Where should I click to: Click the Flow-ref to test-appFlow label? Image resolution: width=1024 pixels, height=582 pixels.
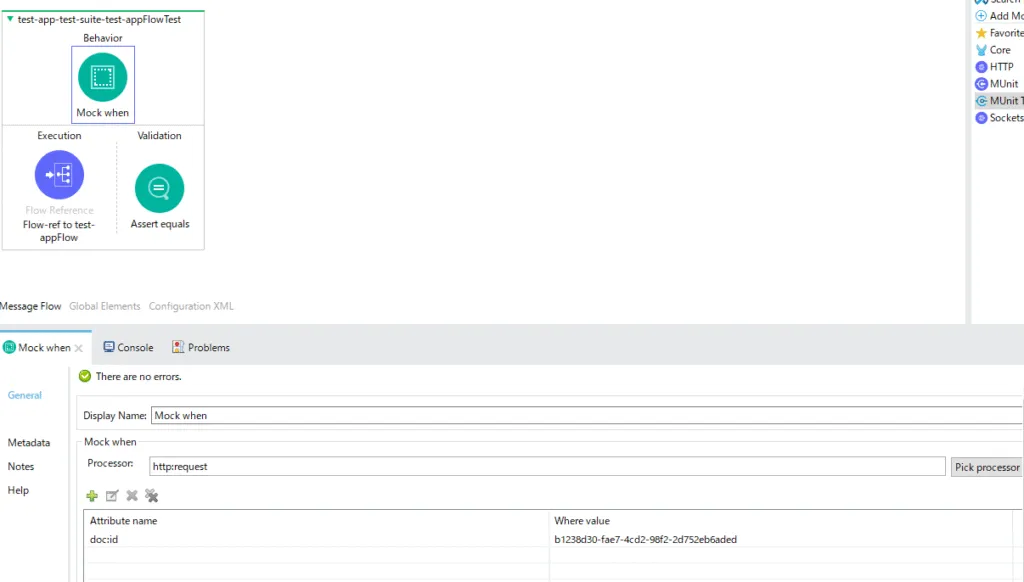pos(59,231)
